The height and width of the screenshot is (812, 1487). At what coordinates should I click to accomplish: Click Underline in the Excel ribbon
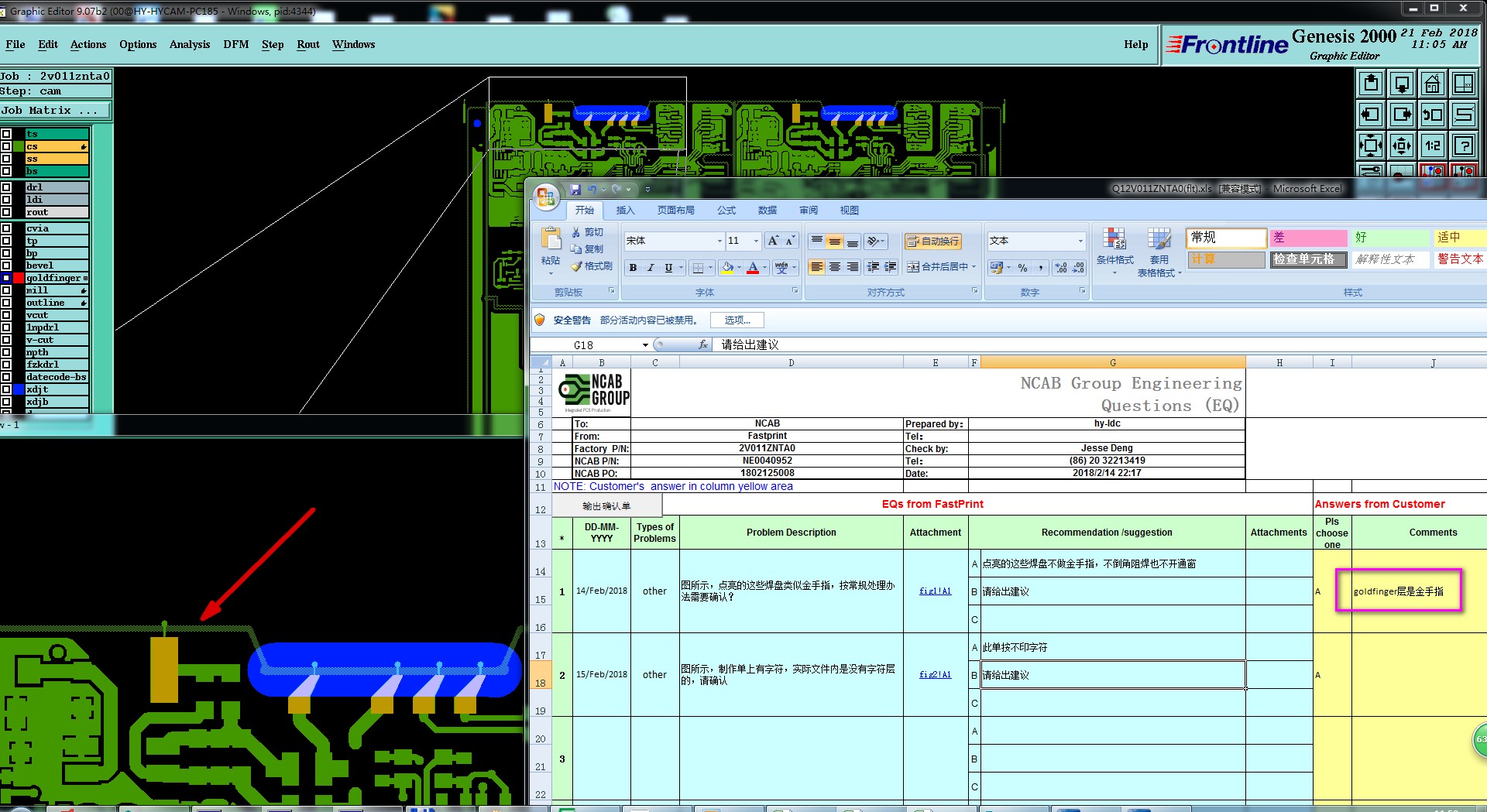(668, 268)
